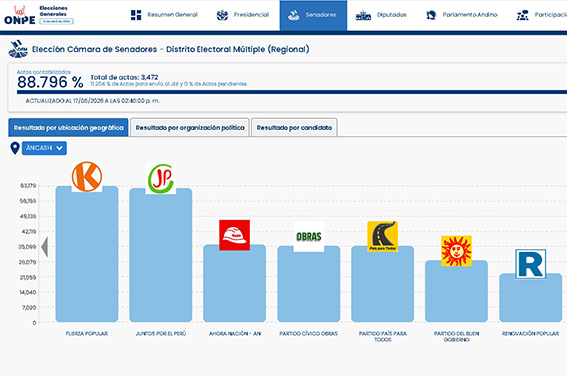Click the Renovación Popular R logo
The height and width of the screenshot is (376, 567).
[530, 264]
